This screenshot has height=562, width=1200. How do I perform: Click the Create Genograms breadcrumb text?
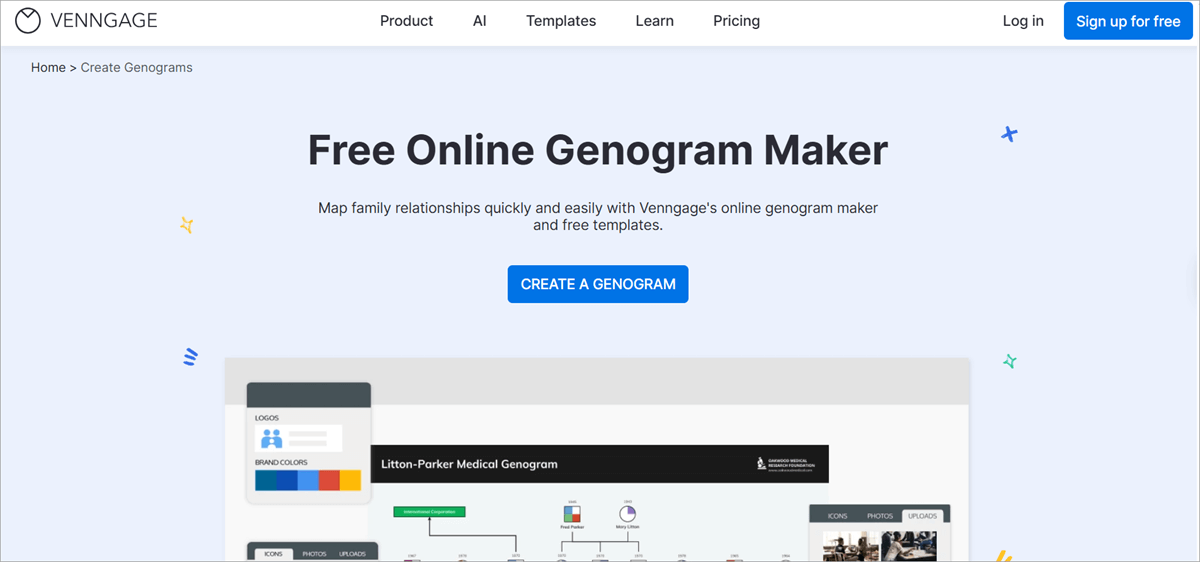(x=137, y=68)
